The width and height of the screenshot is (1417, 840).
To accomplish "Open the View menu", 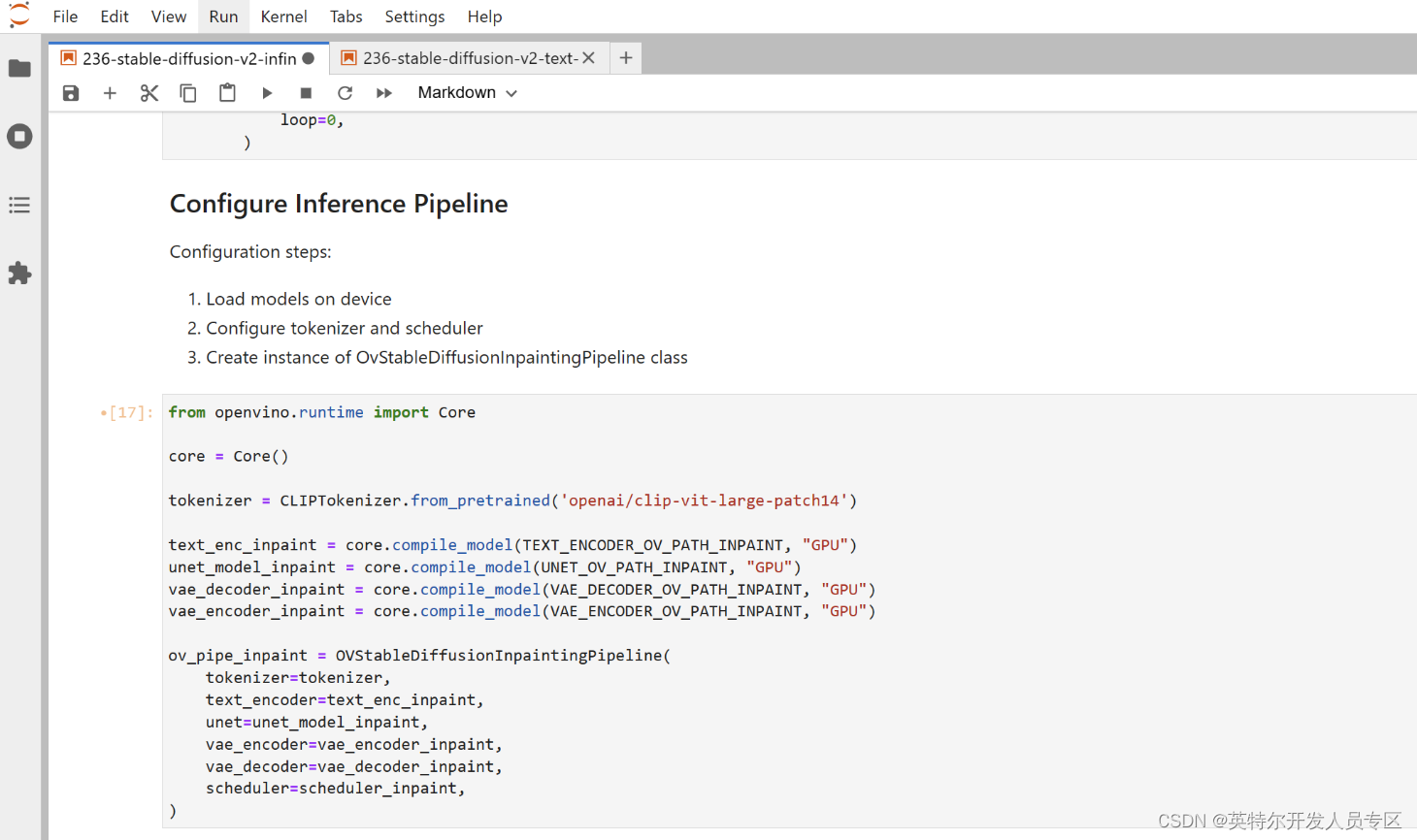I will [x=169, y=16].
